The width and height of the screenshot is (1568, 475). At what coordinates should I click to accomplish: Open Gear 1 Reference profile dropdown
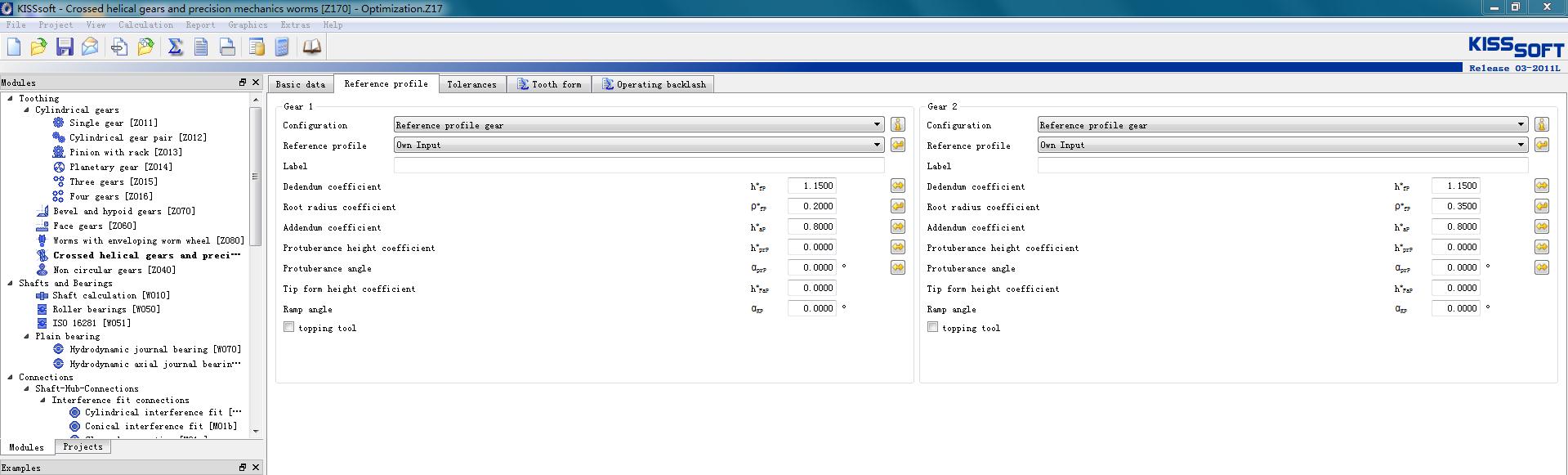[639, 145]
